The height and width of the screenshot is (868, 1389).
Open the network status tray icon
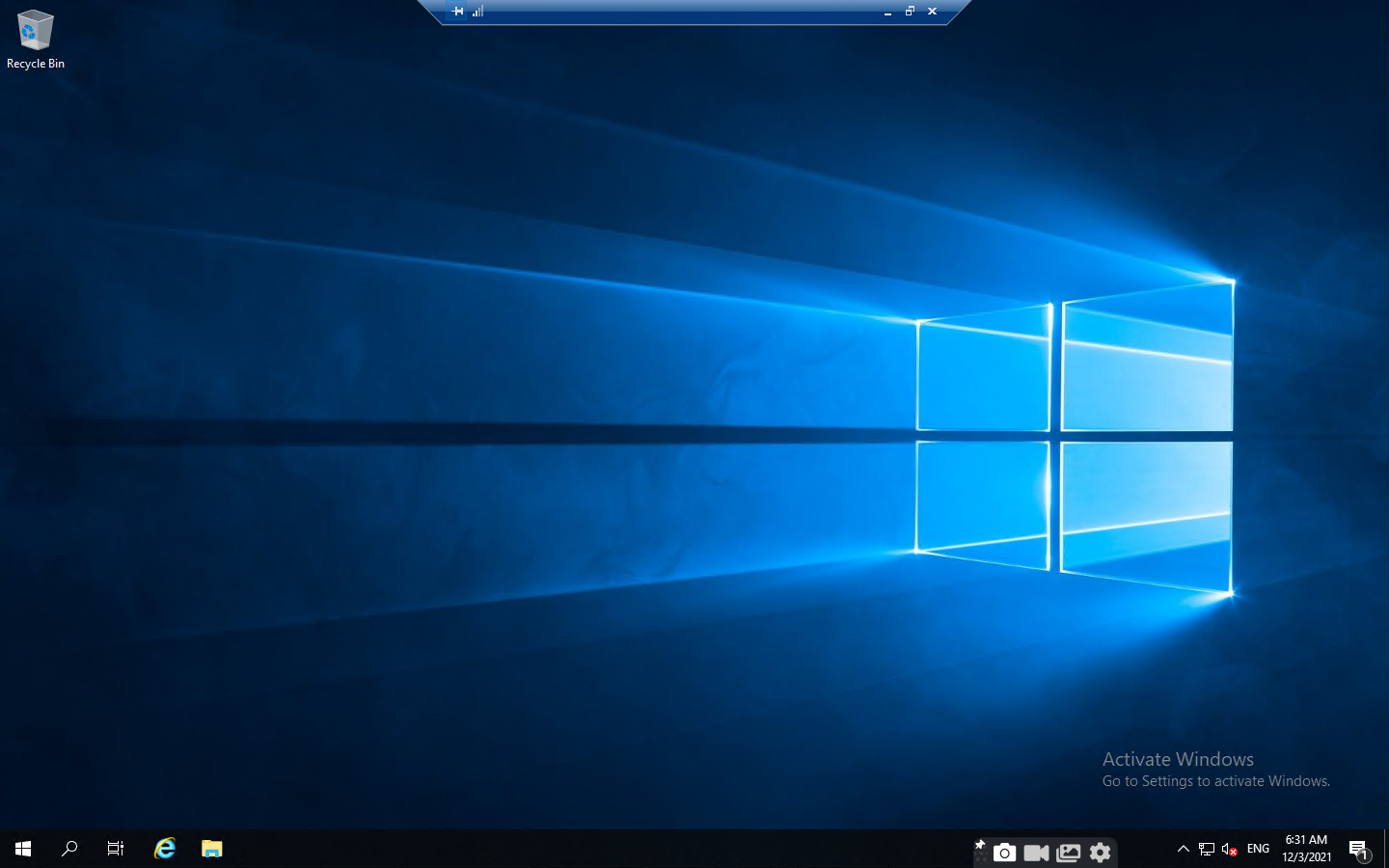click(x=1207, y=849)
